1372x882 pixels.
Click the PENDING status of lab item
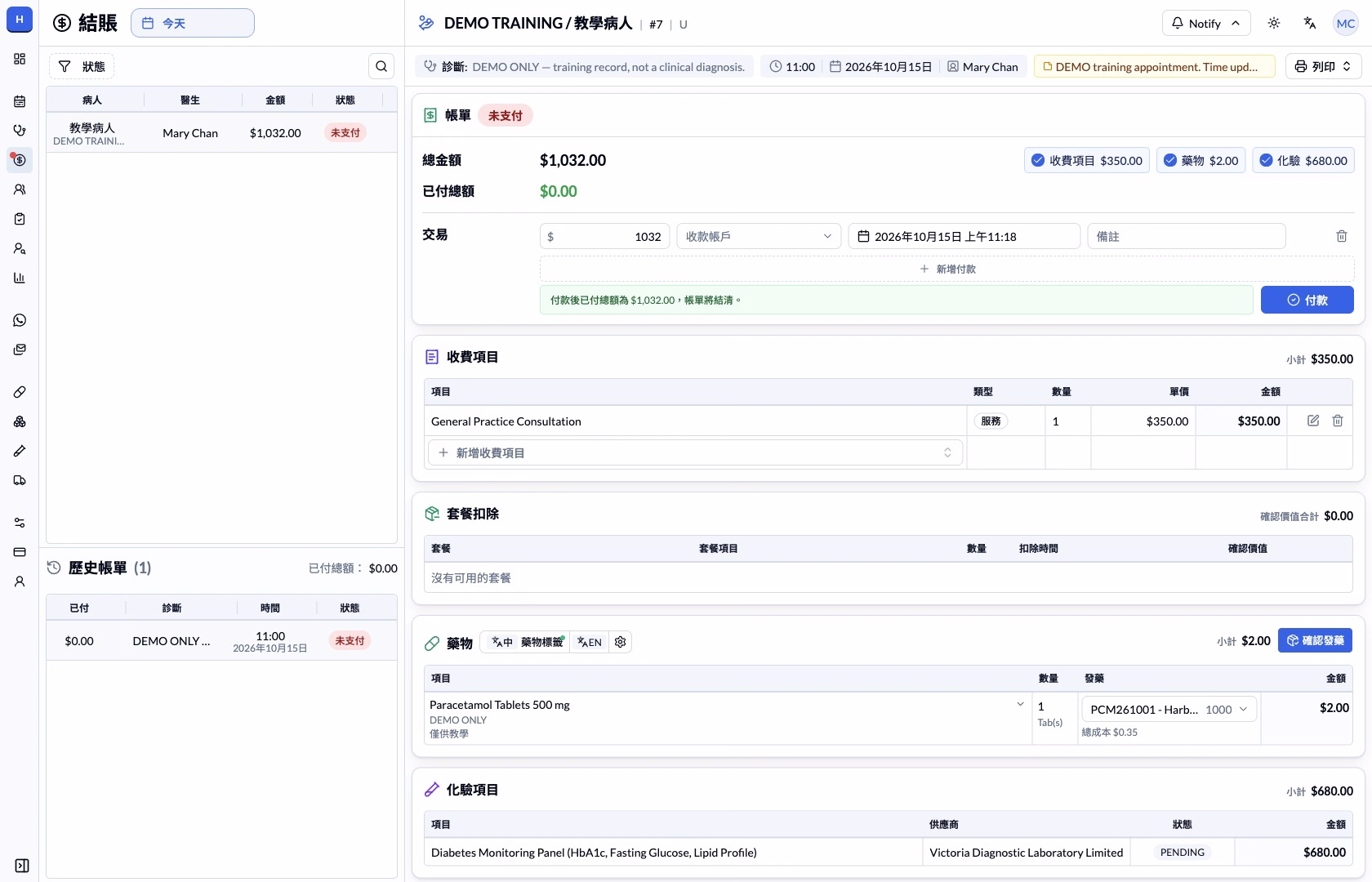[x=1183, y=852]
